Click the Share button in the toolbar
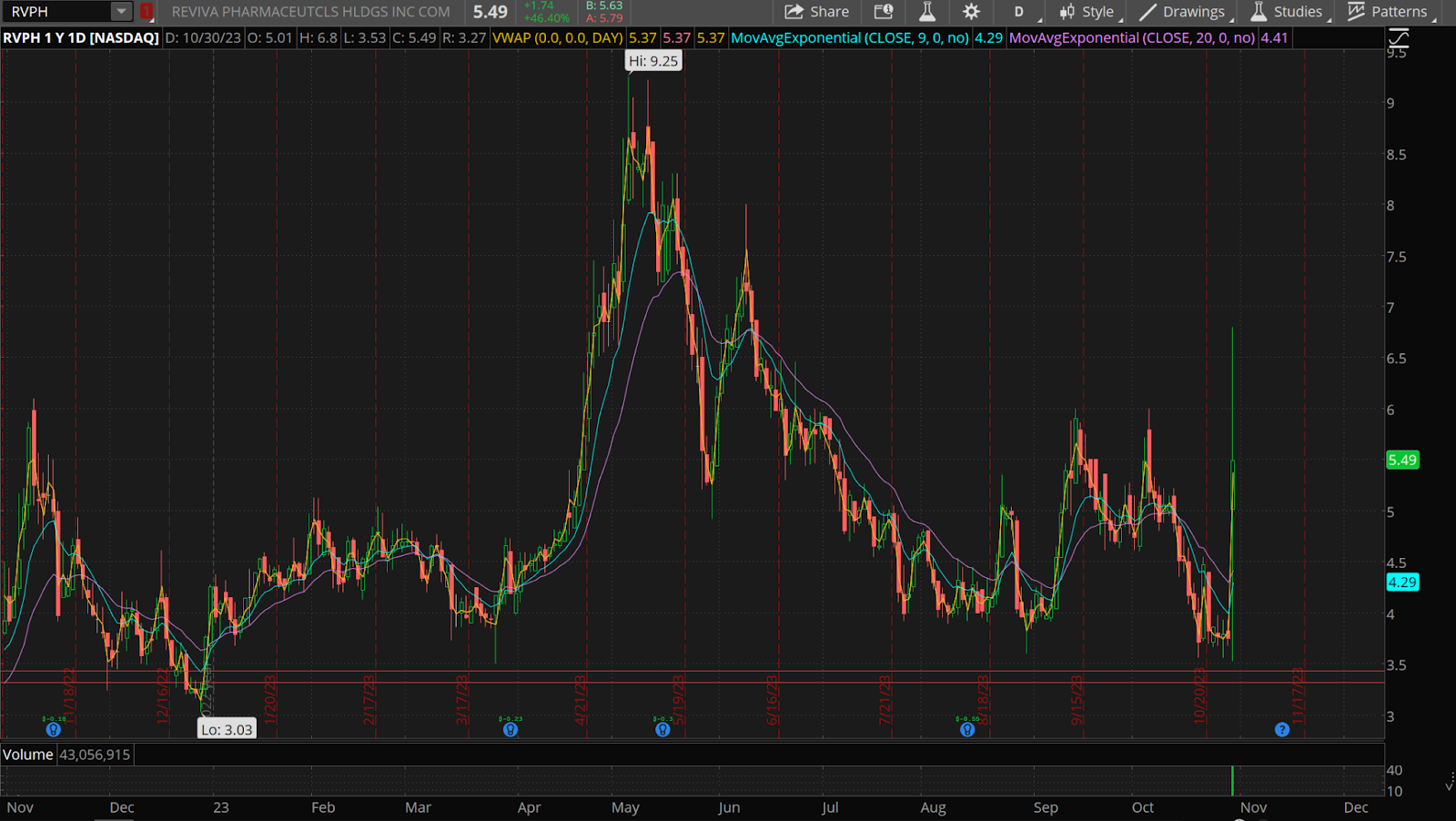The height and width of the screenshot is (821, 1456). point(816,12)
